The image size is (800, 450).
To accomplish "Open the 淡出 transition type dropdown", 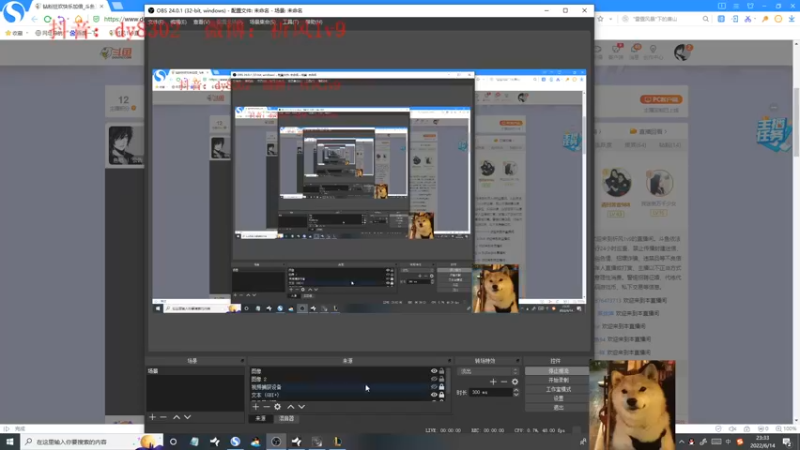I will click(488, 371).
